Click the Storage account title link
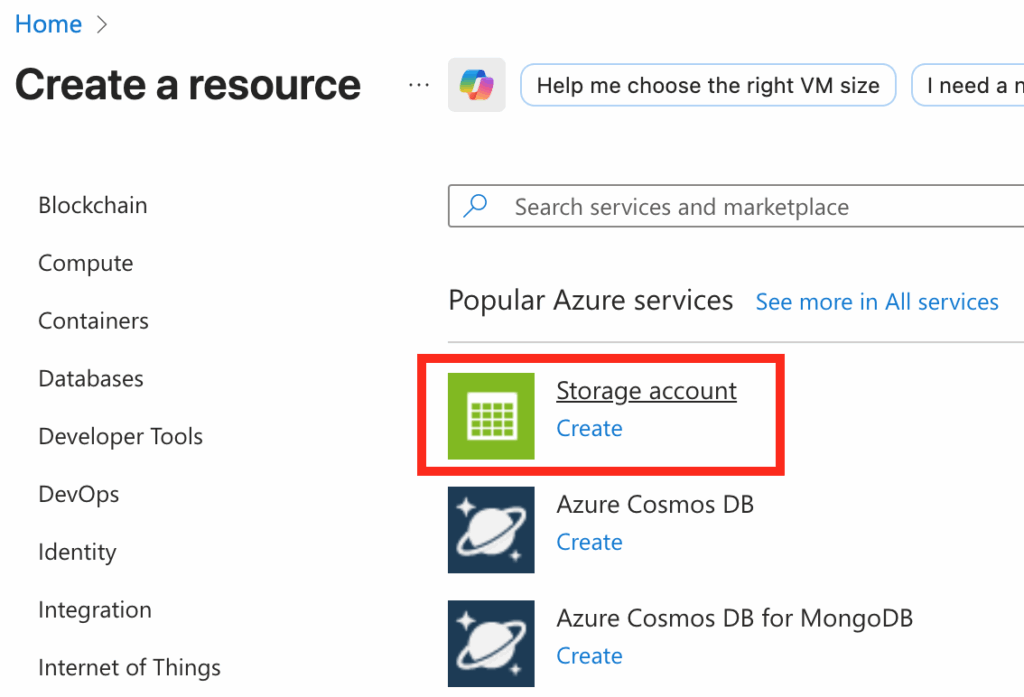Viewport: 1024px width, 697px height. (x=646, y=390)
